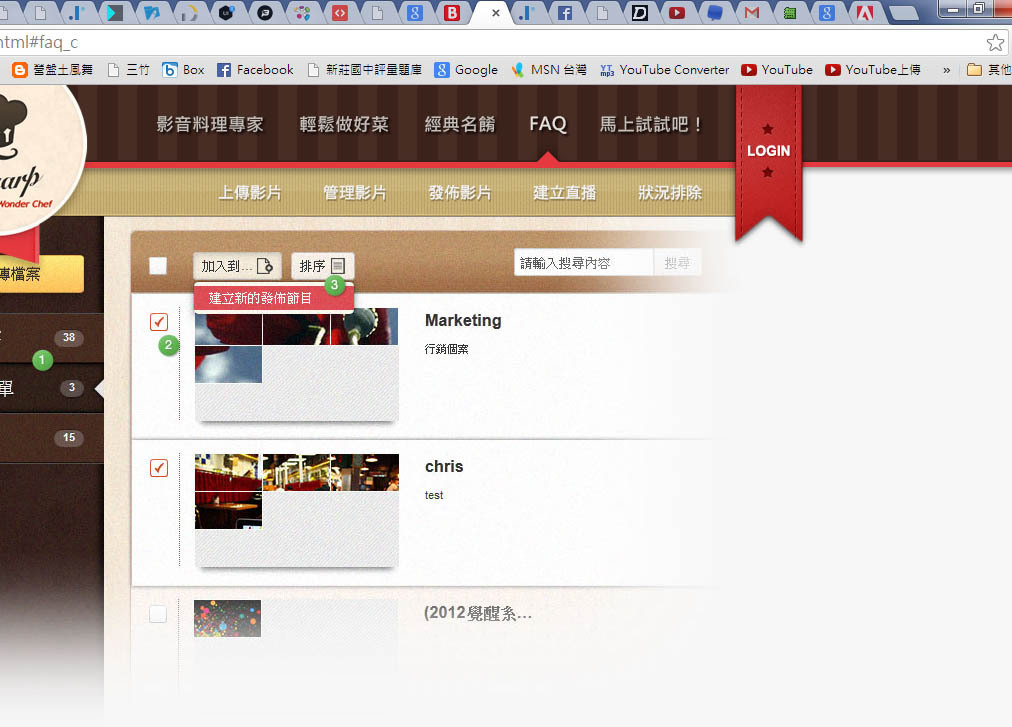Select the sidebar item with count 3
The image size is (1012, 727).
[52, 388]
